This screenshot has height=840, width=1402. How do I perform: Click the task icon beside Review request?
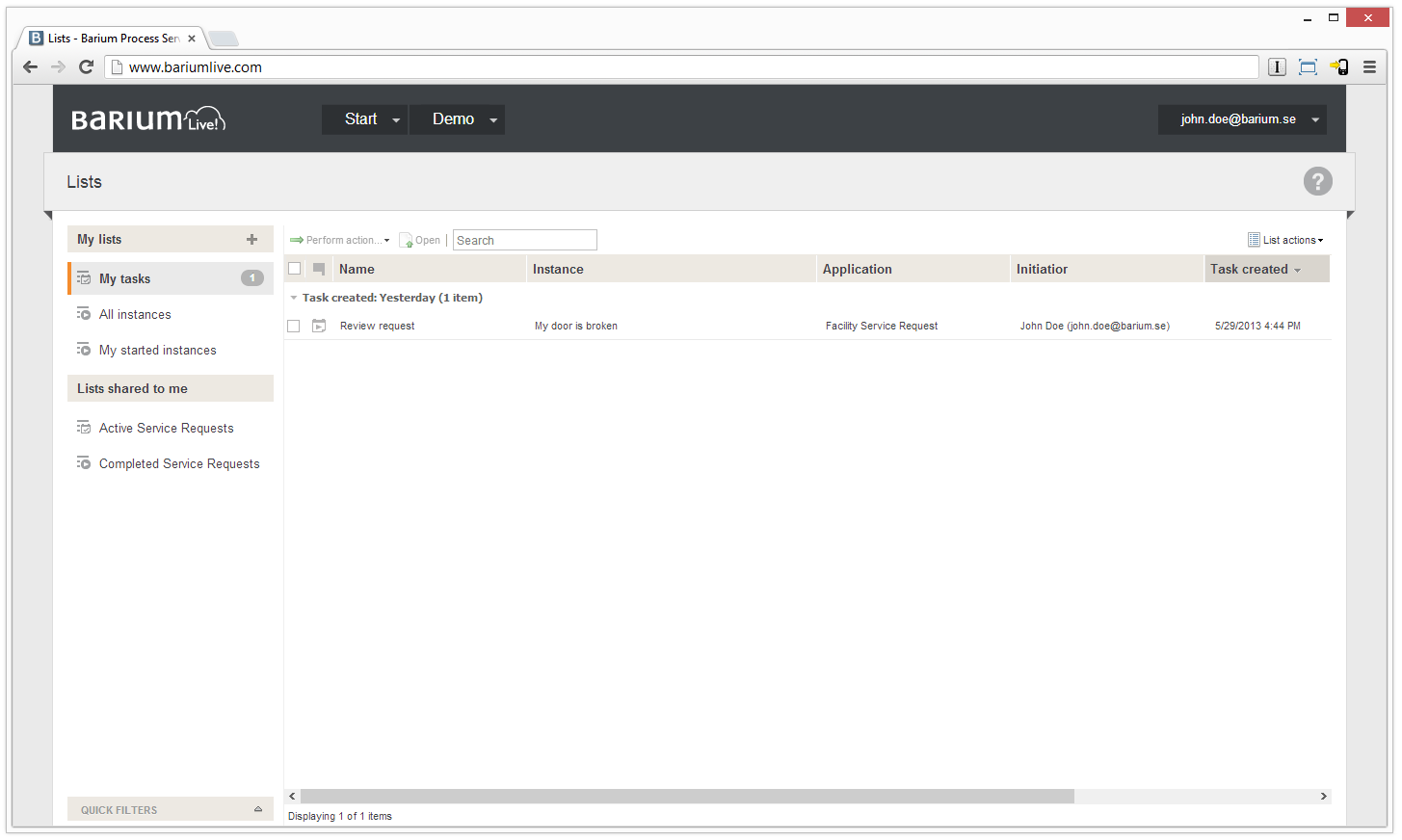(319, 327)
